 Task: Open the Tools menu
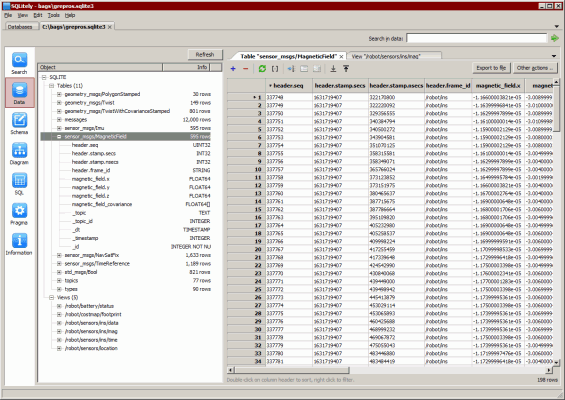(x=53, y=15)
